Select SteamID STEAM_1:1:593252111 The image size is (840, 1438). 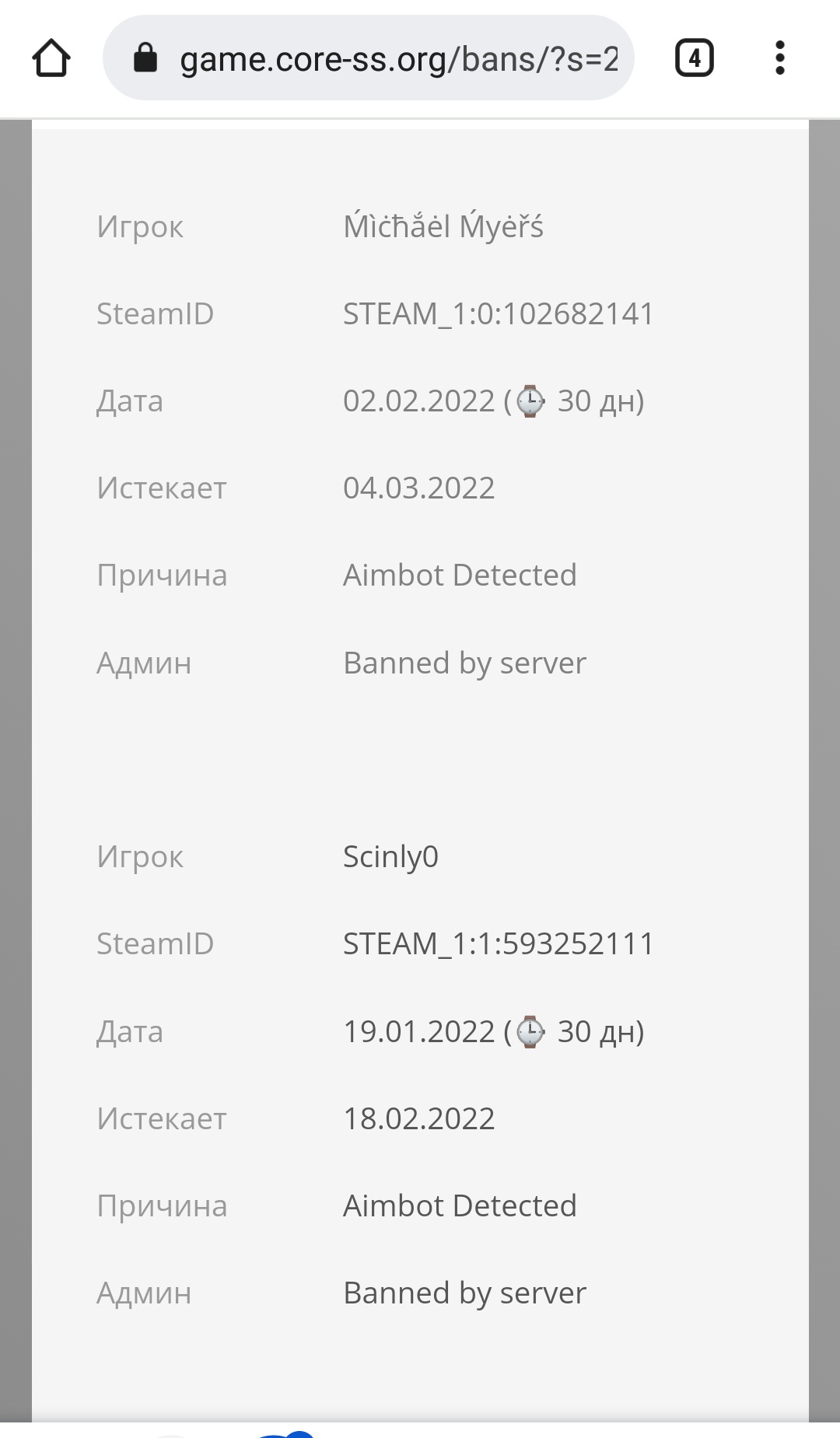tap(498, 944)
